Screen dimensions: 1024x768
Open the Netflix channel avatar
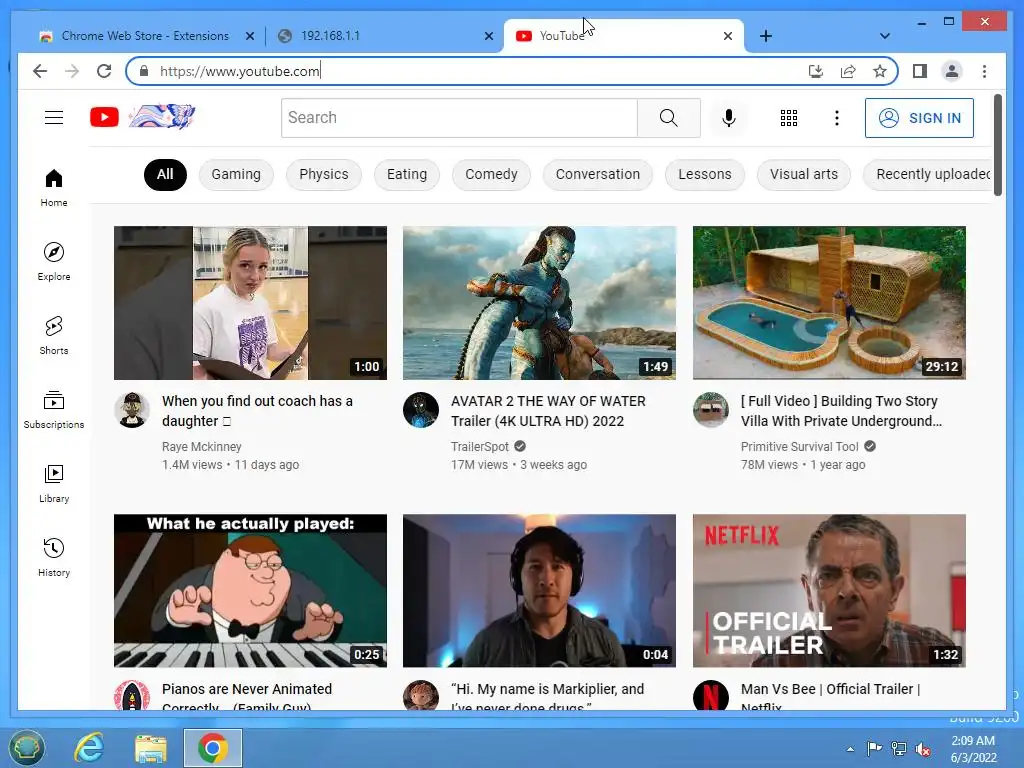[x=711, y=696]
